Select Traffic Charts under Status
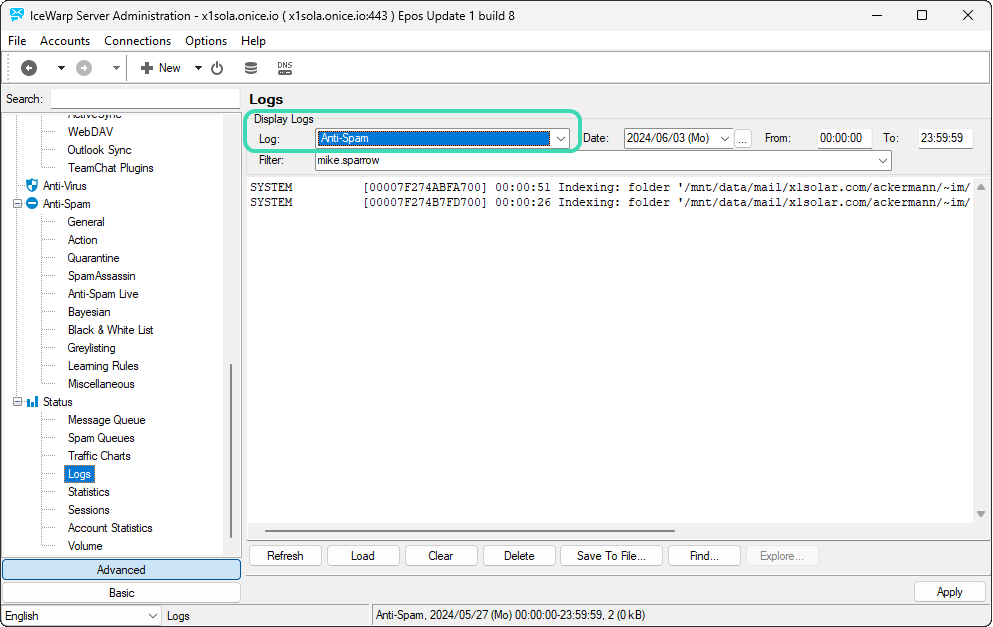Screen dimensions: 993x627 click(99, 456)
